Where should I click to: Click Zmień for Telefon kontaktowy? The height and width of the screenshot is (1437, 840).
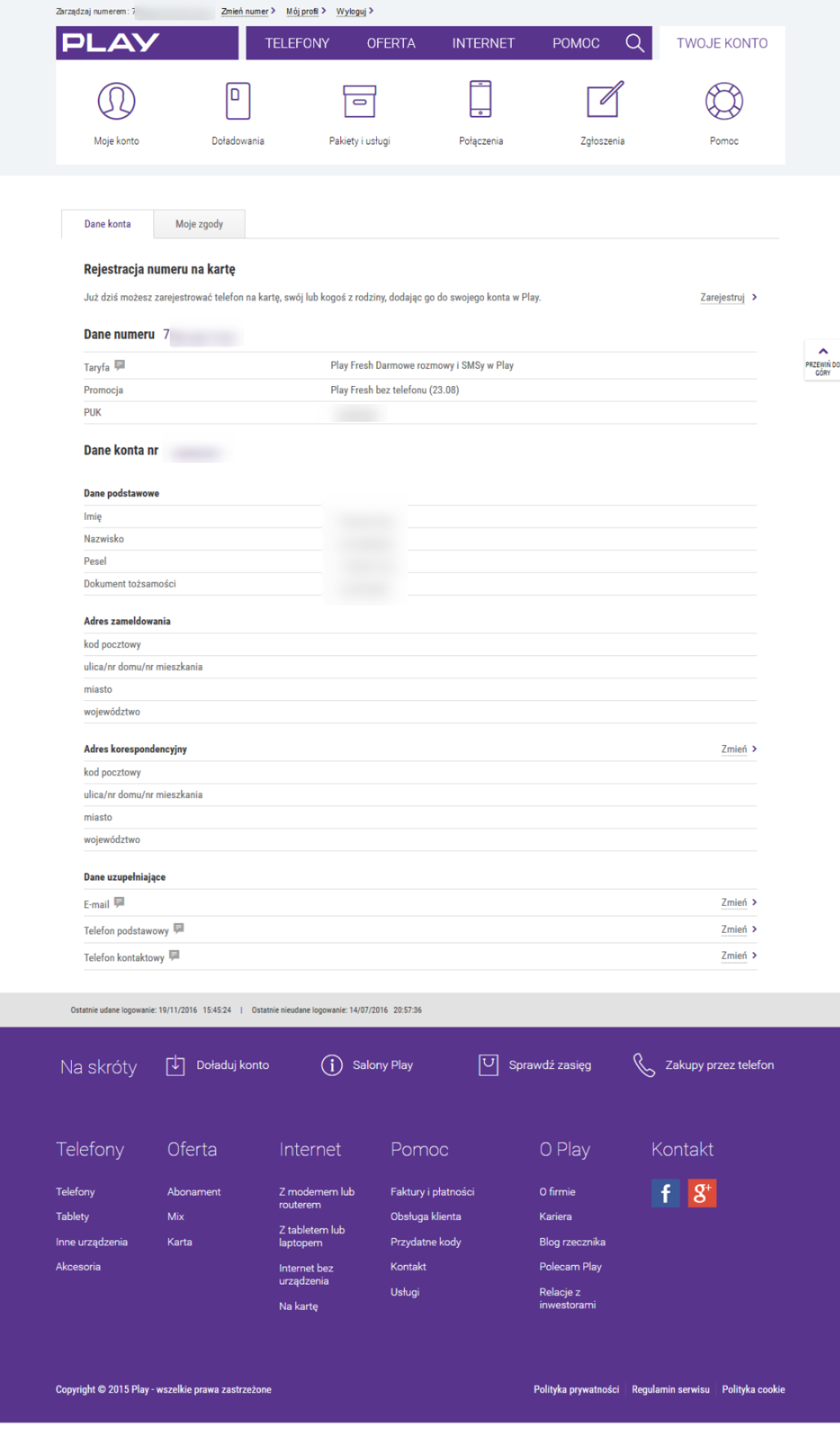(x=734, y=956)
